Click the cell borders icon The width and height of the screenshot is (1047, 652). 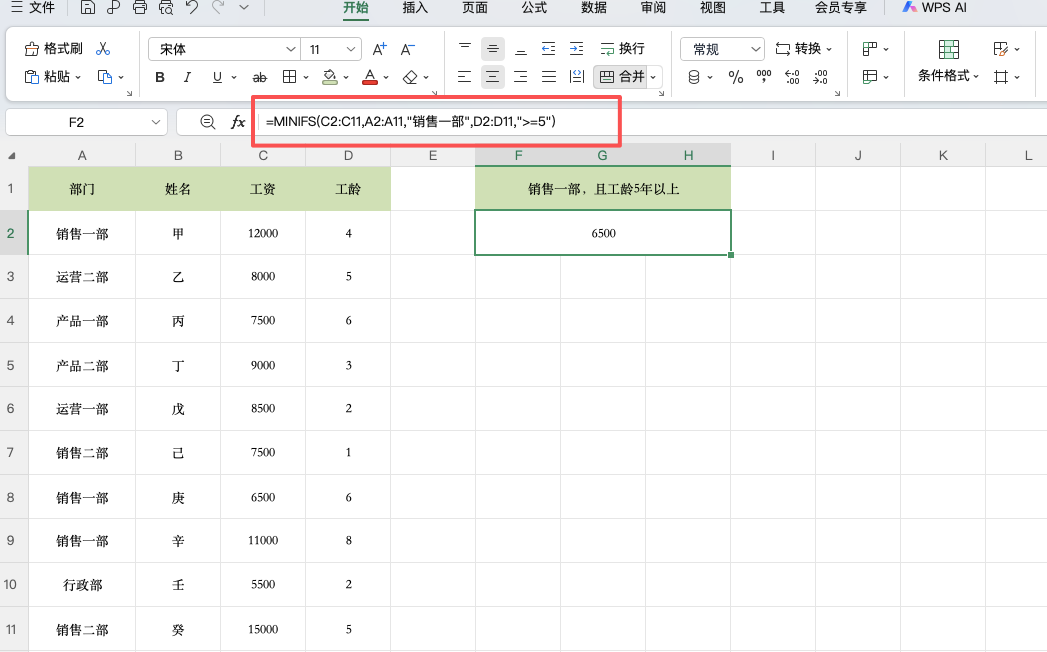click(x=289, y=77)
